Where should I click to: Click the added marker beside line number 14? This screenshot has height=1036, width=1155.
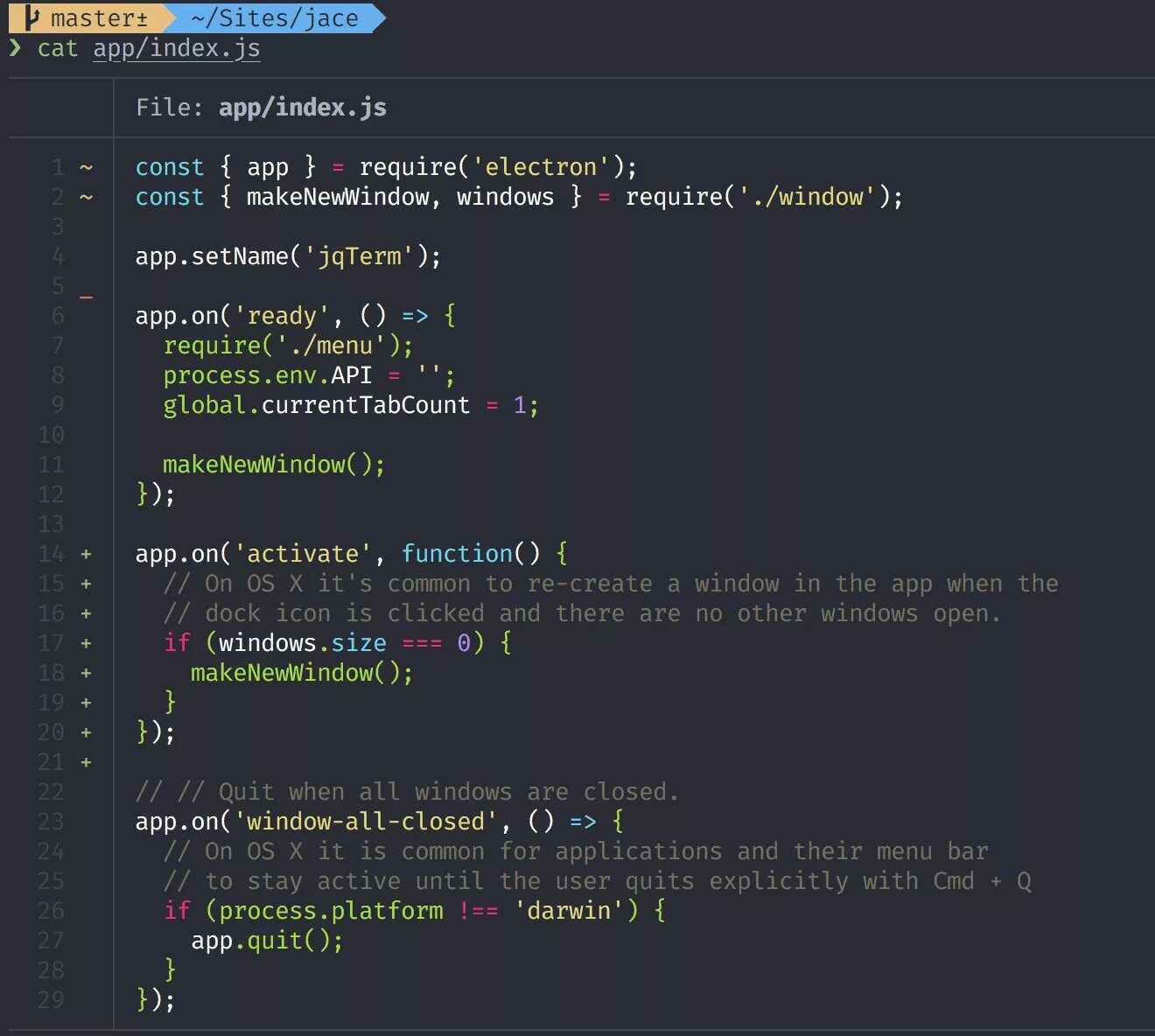pos(86,554)
